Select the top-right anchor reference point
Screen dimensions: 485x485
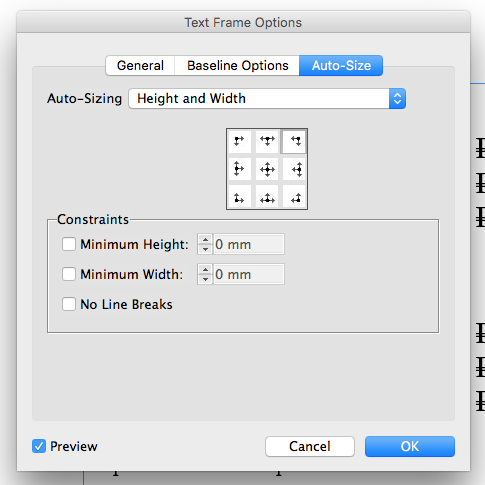(x=294, y=141)
